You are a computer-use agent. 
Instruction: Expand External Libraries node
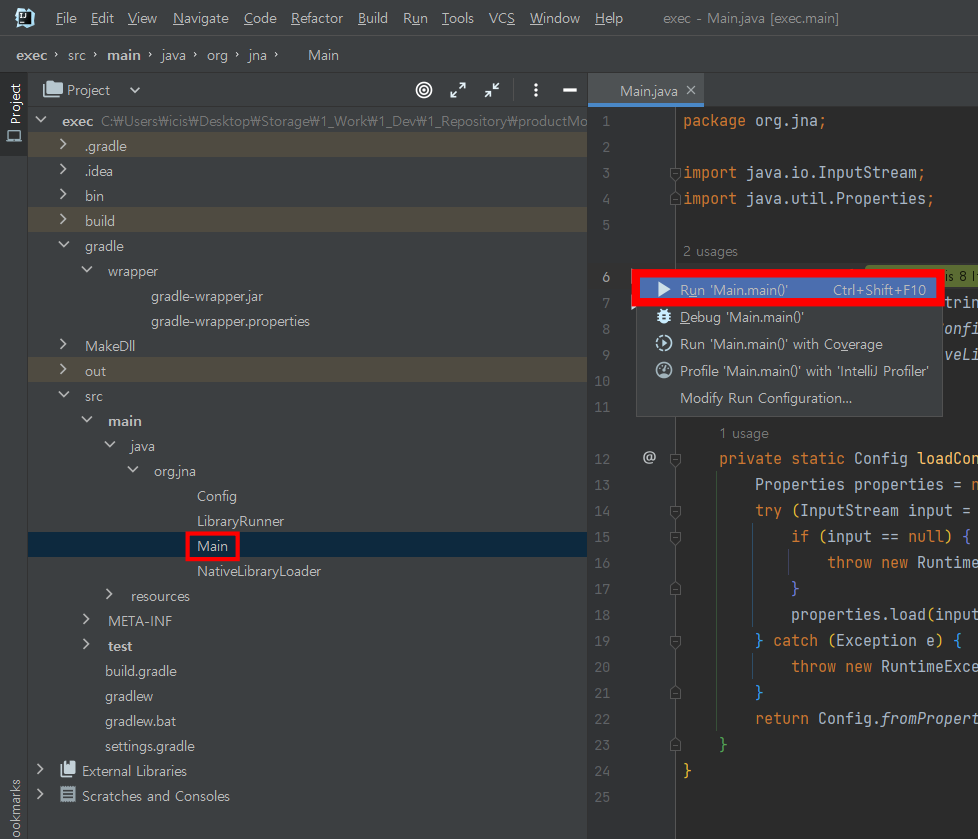(41, 769)
